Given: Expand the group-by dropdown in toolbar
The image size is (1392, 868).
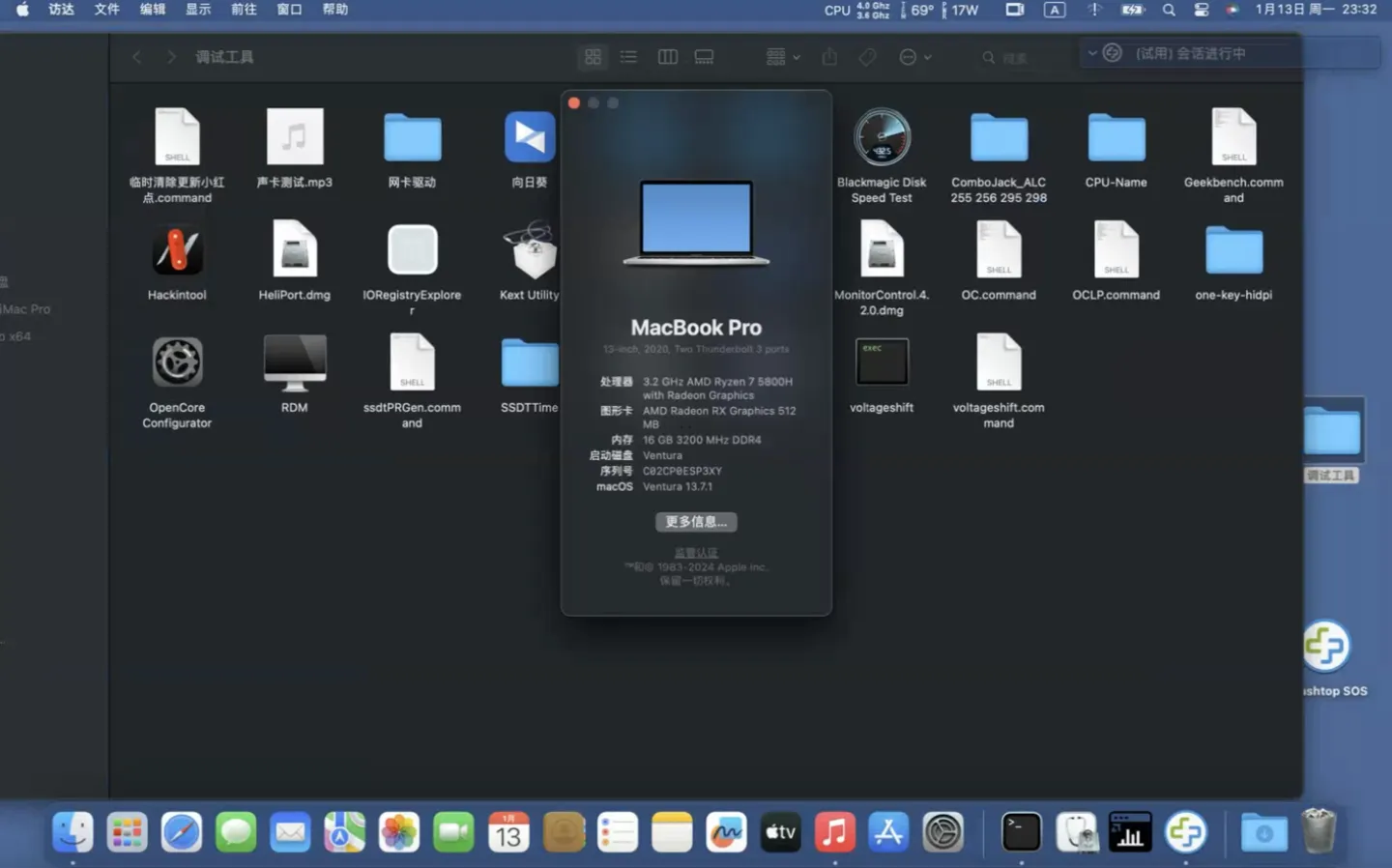Looking at the screenshot, I should [x=783, y=57].
